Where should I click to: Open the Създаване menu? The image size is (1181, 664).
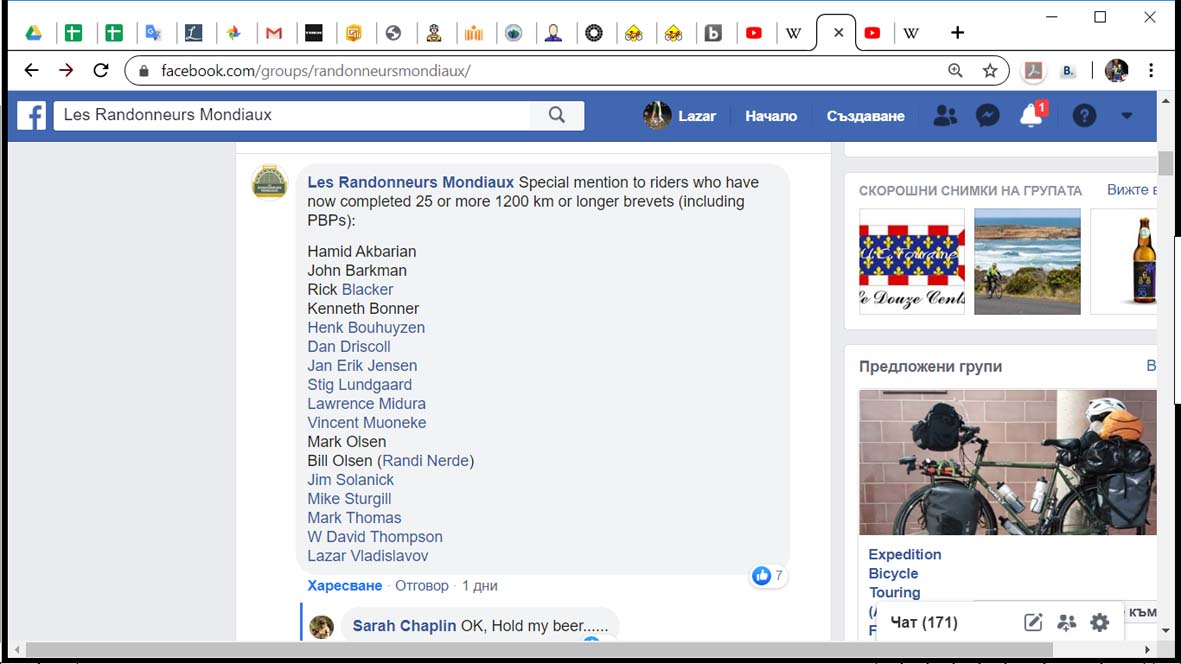865,117
